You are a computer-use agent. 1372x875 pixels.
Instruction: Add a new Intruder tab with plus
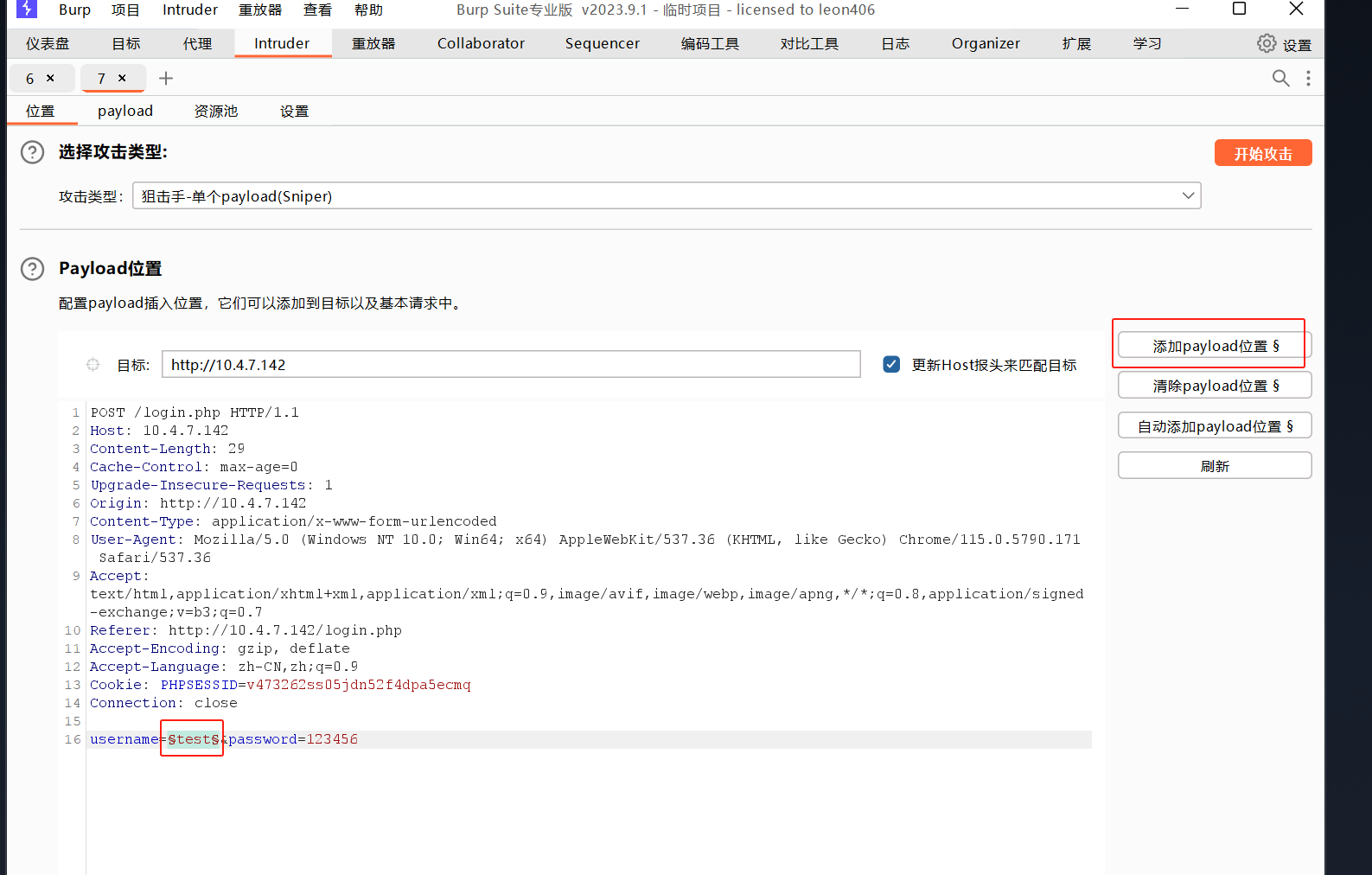[166, 79]
